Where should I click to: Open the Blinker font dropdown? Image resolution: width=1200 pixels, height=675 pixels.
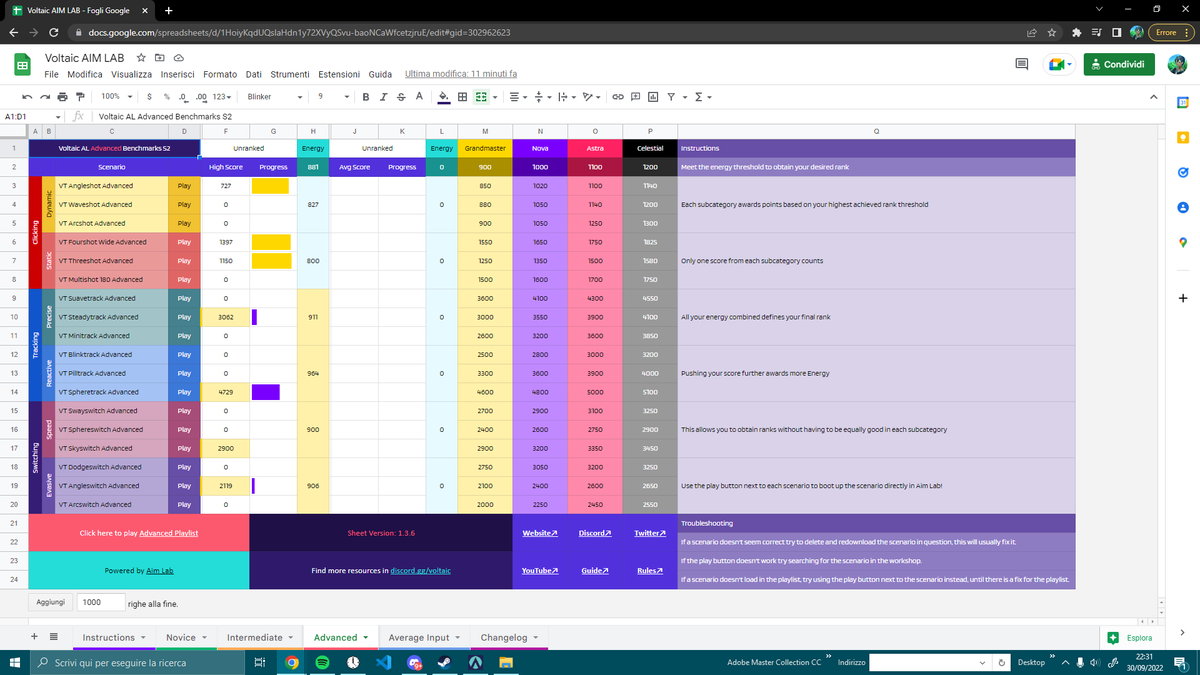[x=275, y=96]
